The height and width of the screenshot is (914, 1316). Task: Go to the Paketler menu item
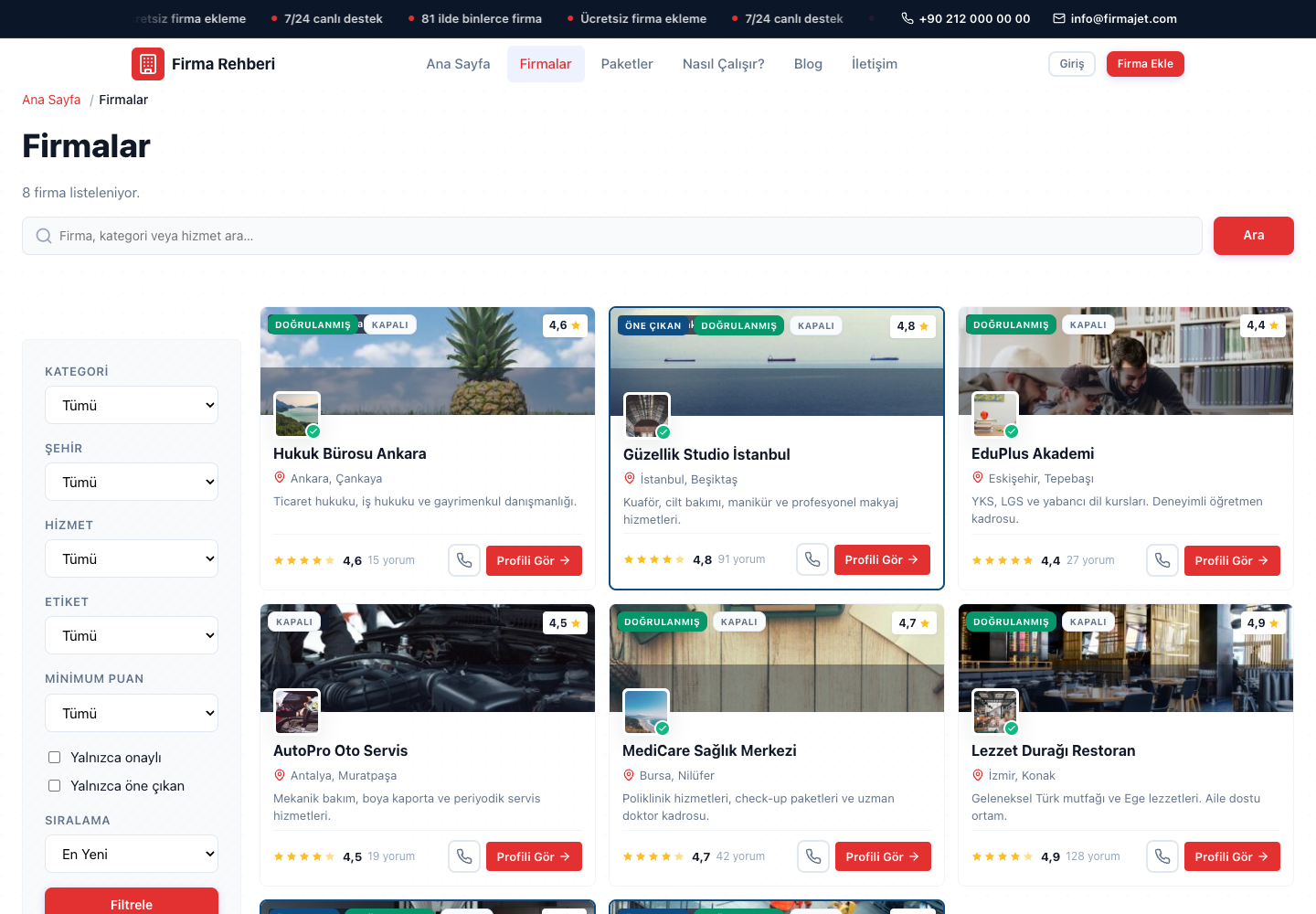(x=627, y=64)
